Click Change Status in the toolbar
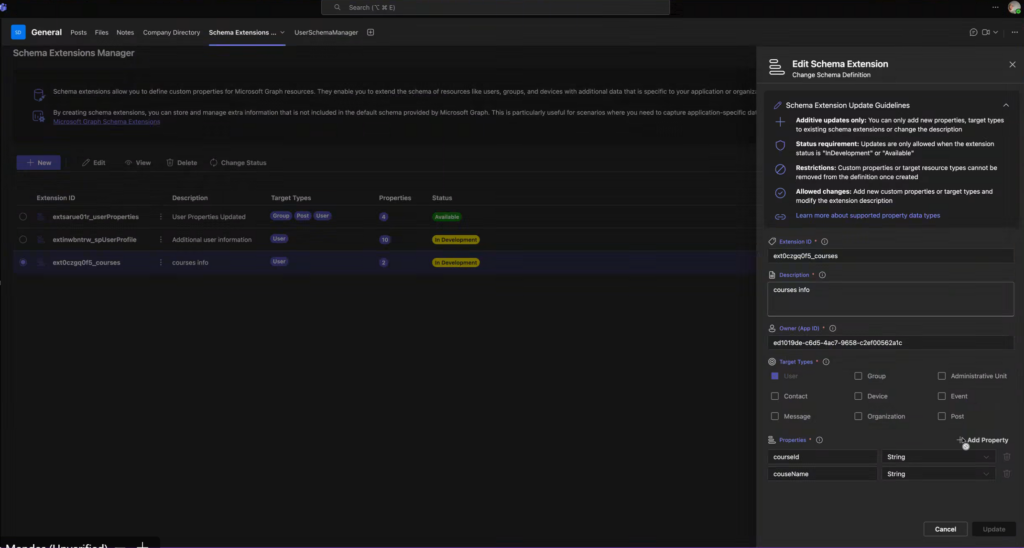This screenshot has height=548, width=1024. click(x=237, y=162)
